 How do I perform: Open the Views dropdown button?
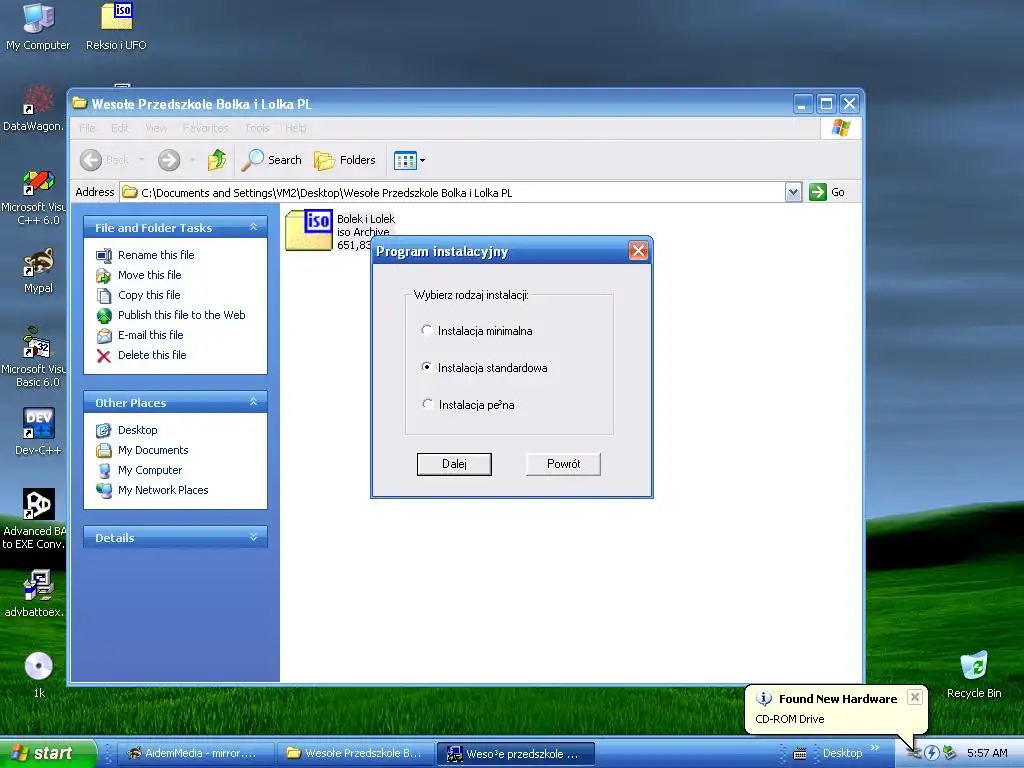pos(409,160)
